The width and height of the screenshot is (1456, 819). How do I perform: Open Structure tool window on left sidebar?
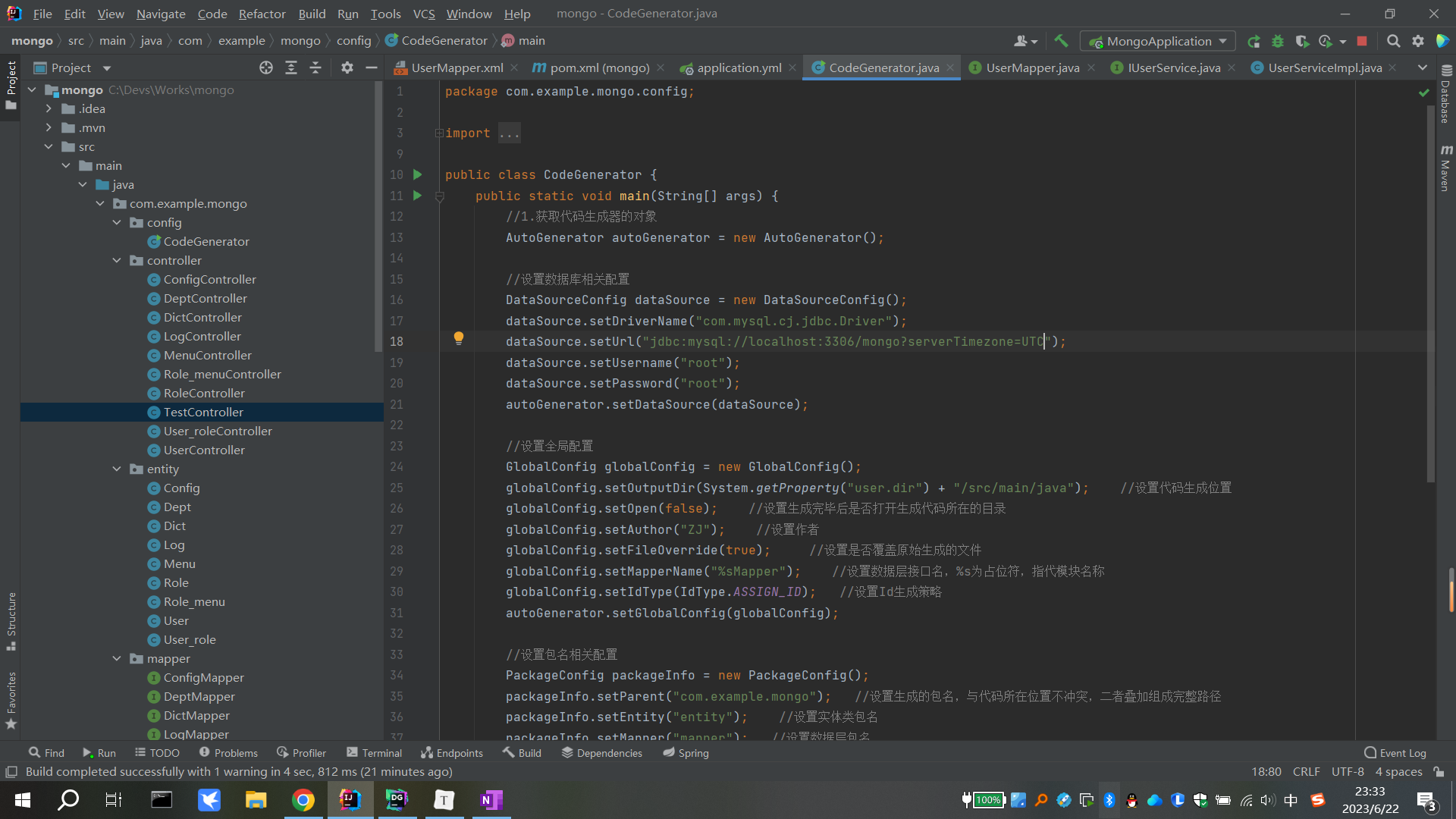(11, 621)
